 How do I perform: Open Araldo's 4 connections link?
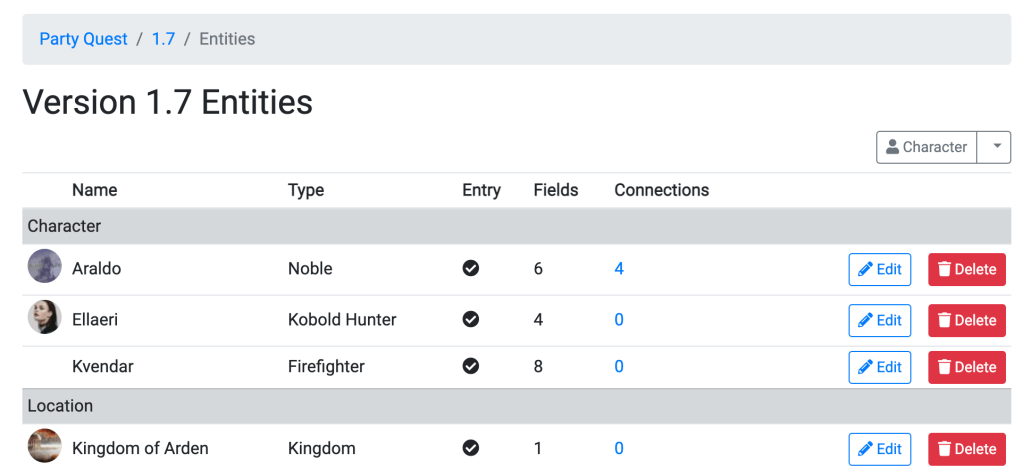[x=619, y=269]
